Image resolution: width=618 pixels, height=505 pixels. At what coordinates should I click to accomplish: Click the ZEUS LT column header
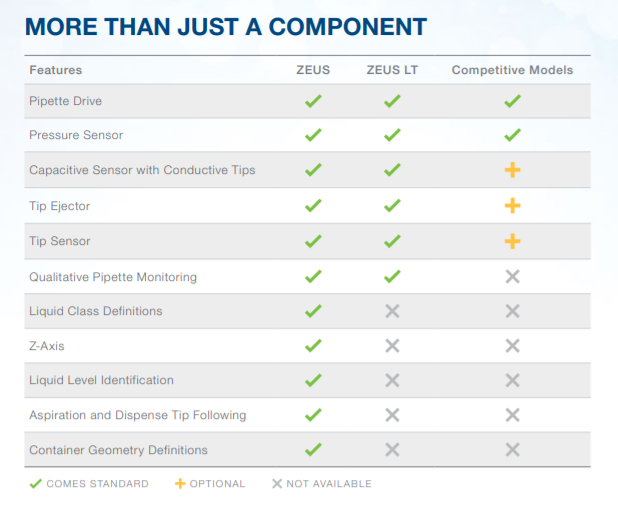pyautogui.click(x=392, y=70)
